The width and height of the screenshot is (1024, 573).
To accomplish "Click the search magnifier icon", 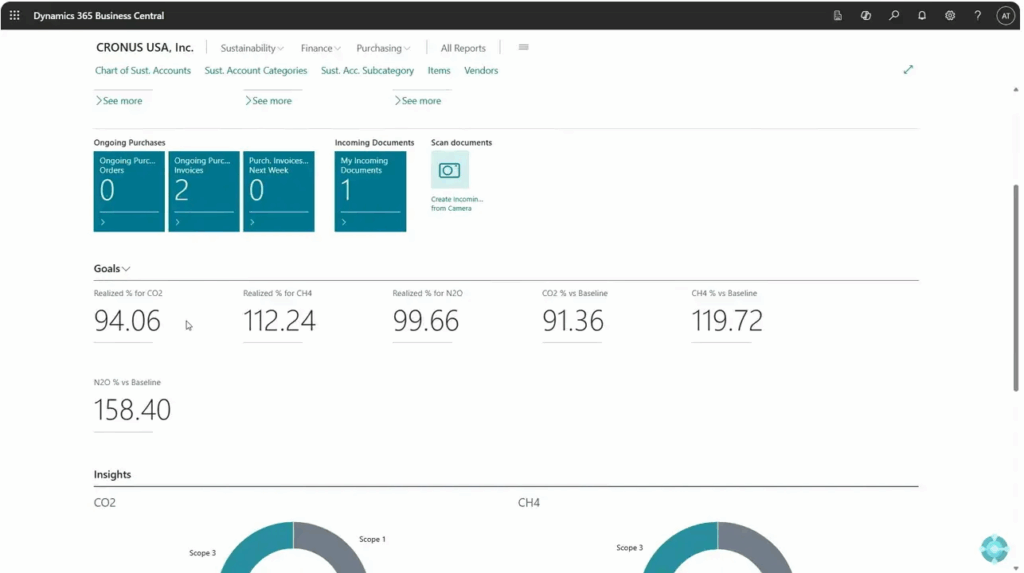I will [x=894, y=15].
